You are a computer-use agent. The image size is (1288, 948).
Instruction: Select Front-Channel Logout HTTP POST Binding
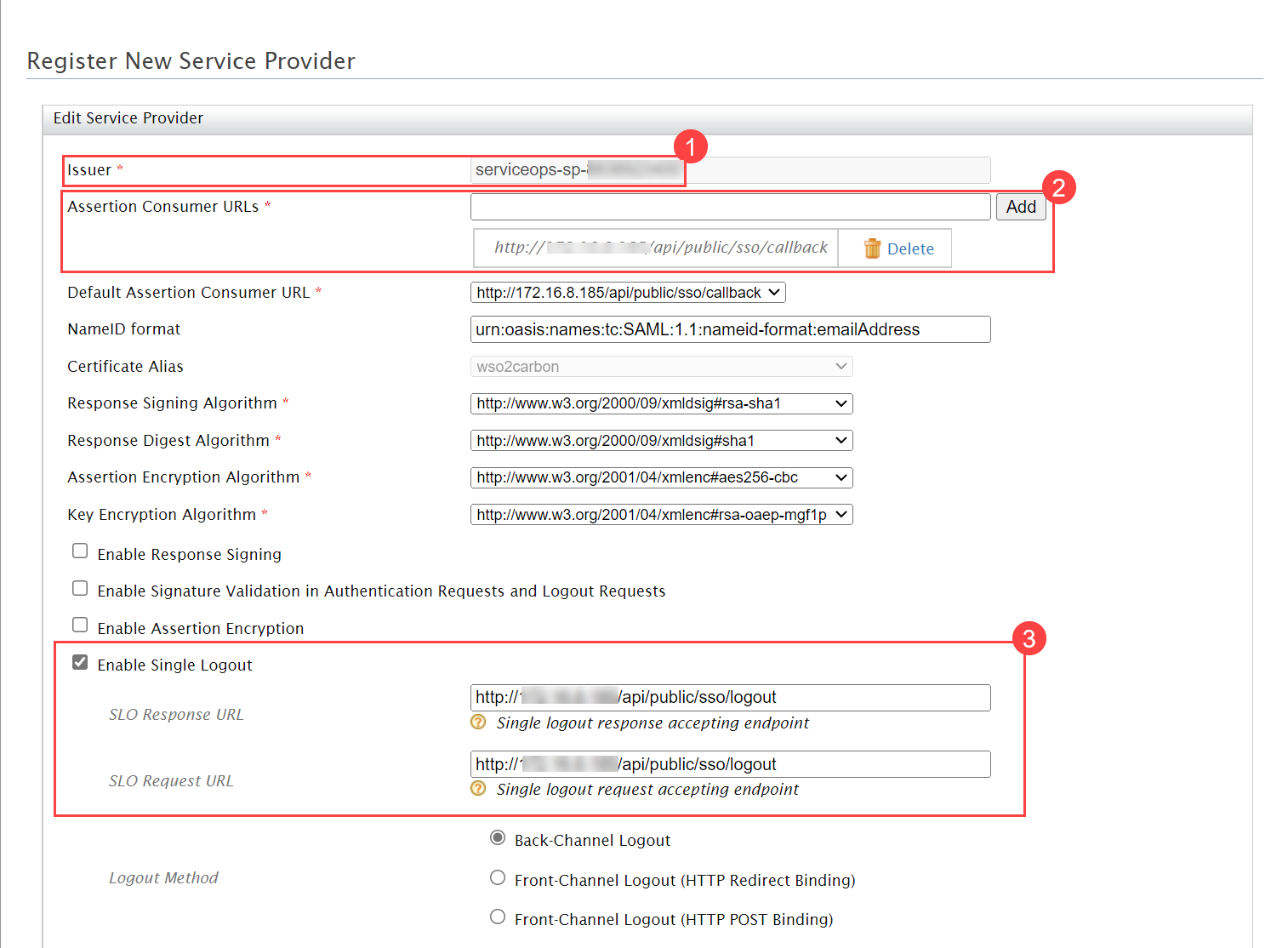498,917
